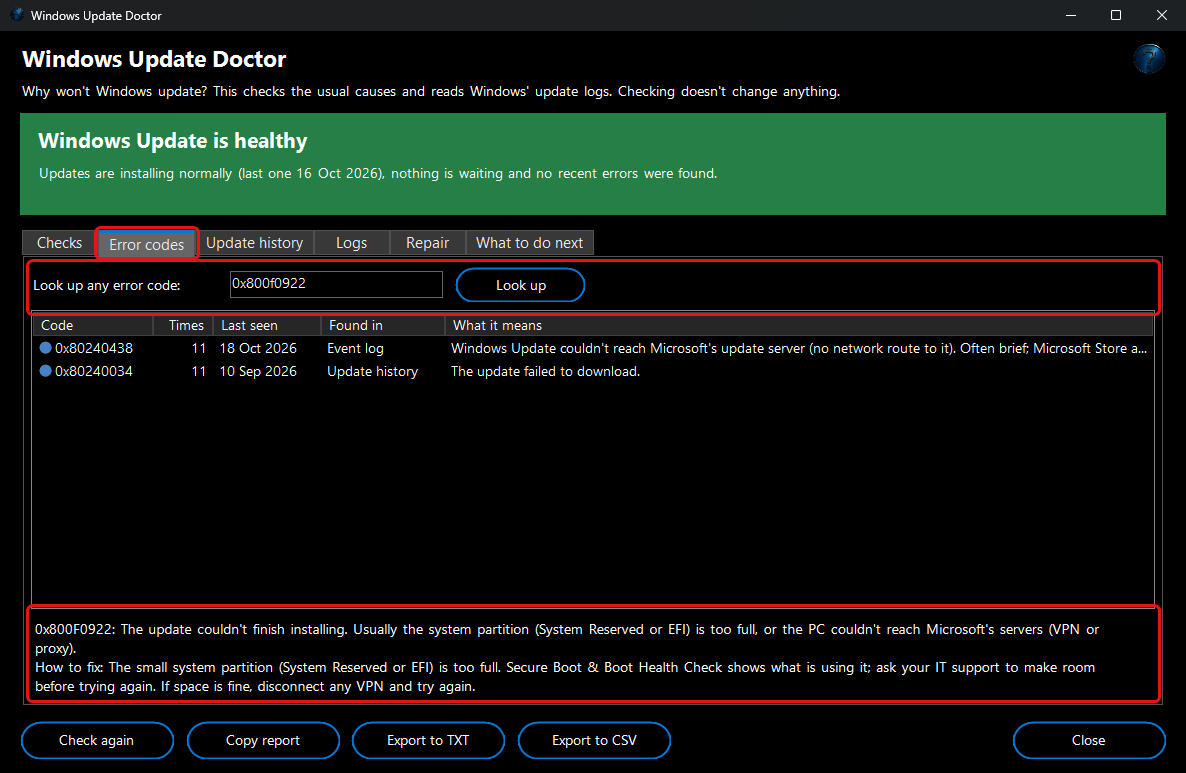The height and width of the screenshot is (773, 1186).
Task: Select the 0x80240438 error code row
Action: coord(593,348)
